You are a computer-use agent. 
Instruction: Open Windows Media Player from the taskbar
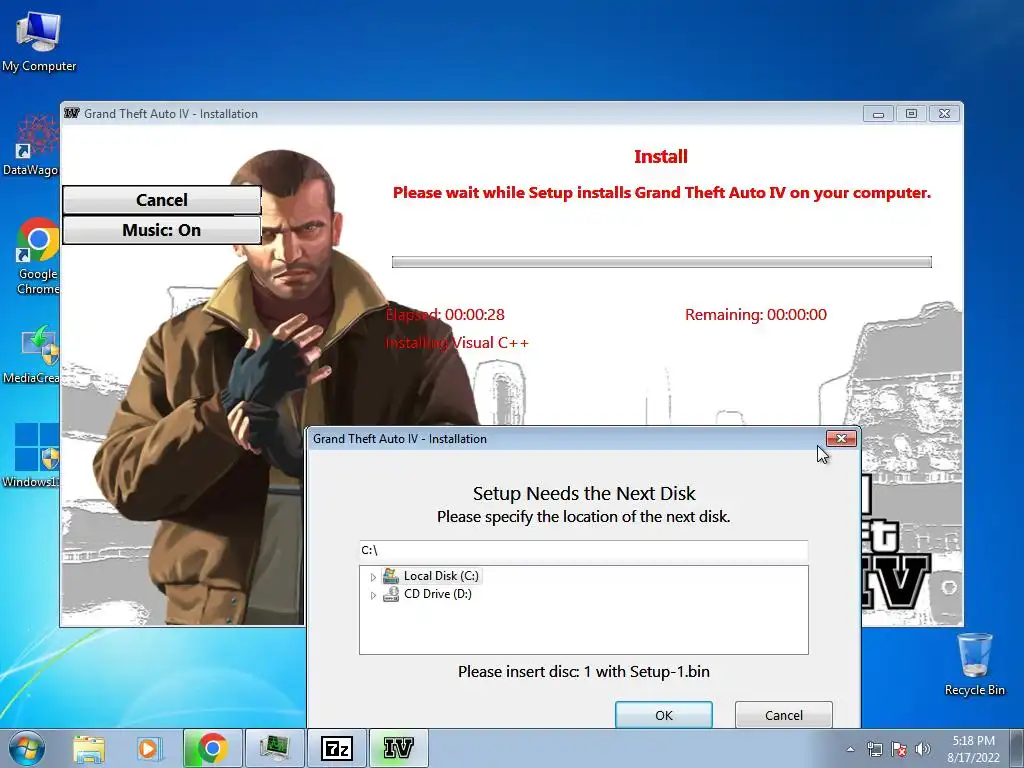coord(149,748)
